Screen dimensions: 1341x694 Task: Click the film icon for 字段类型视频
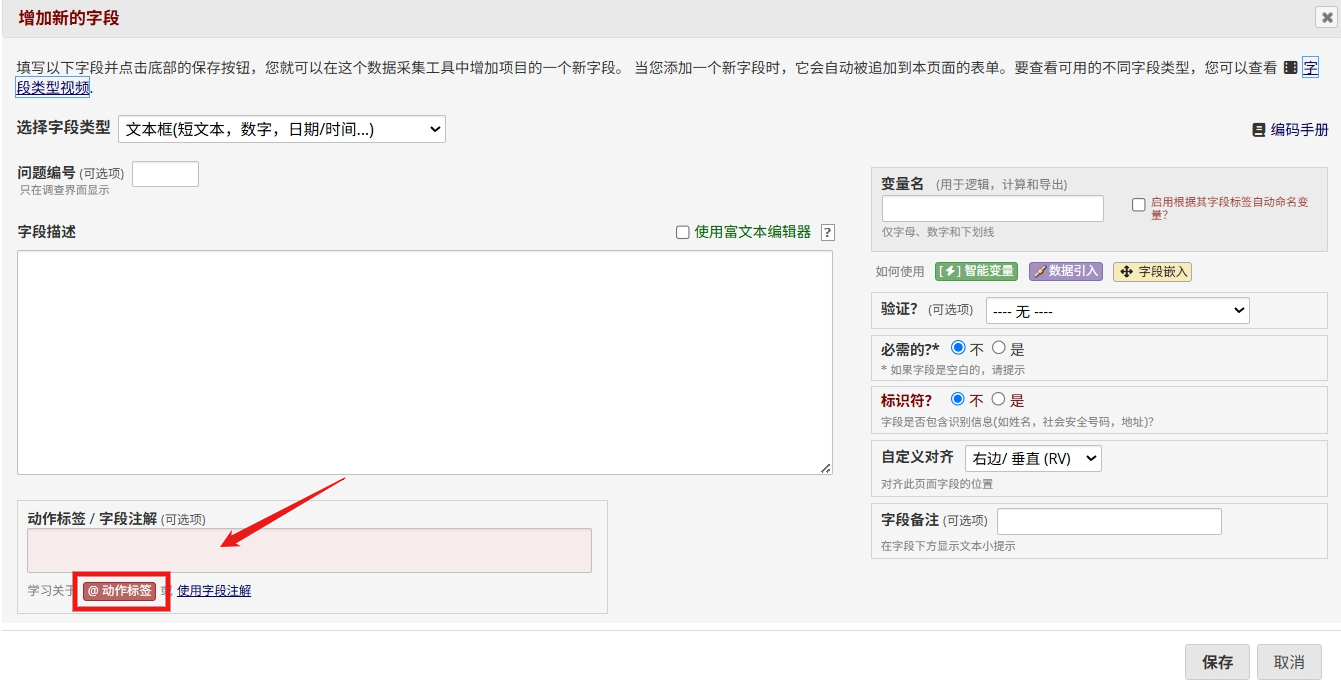[x=1291, y=68]
